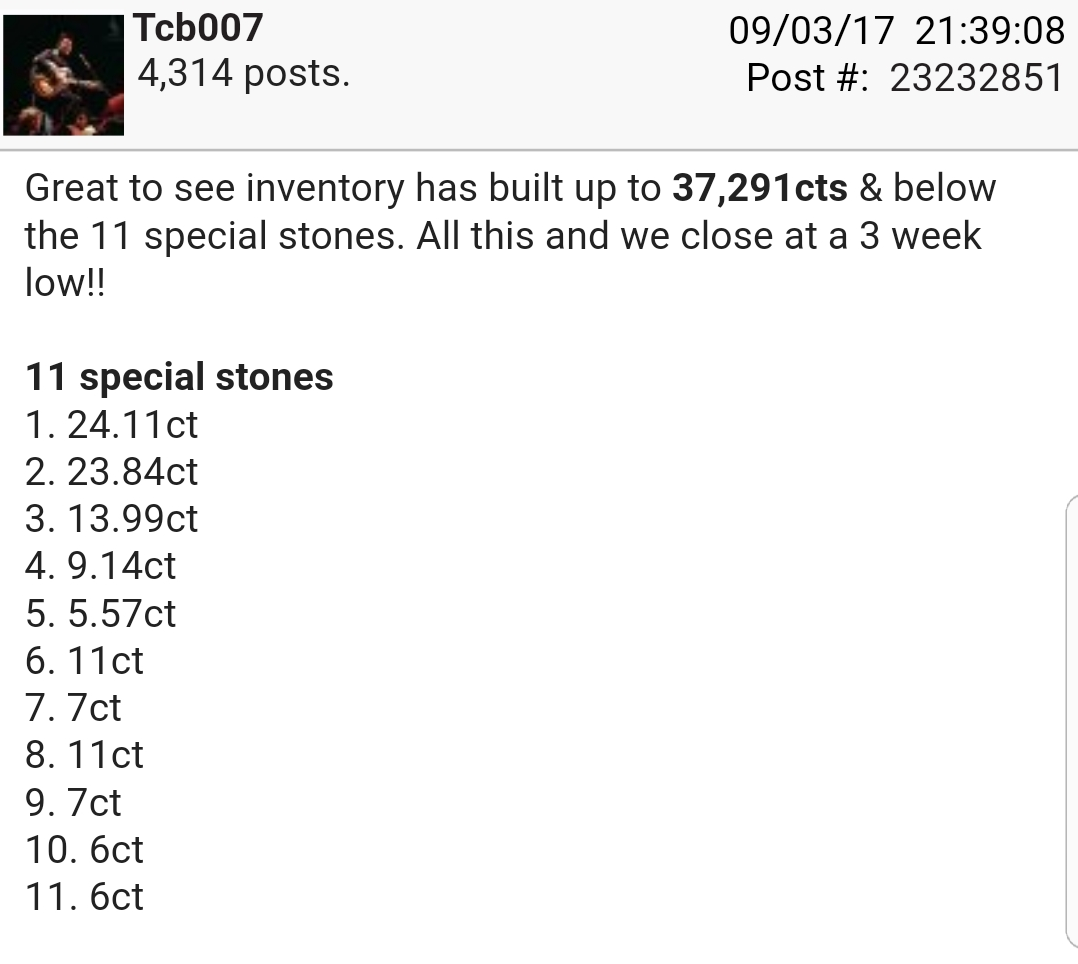The width and height of the screenshot is (1078, 964).
Task: Click the bold 37,291cts text
Action: 760,188
